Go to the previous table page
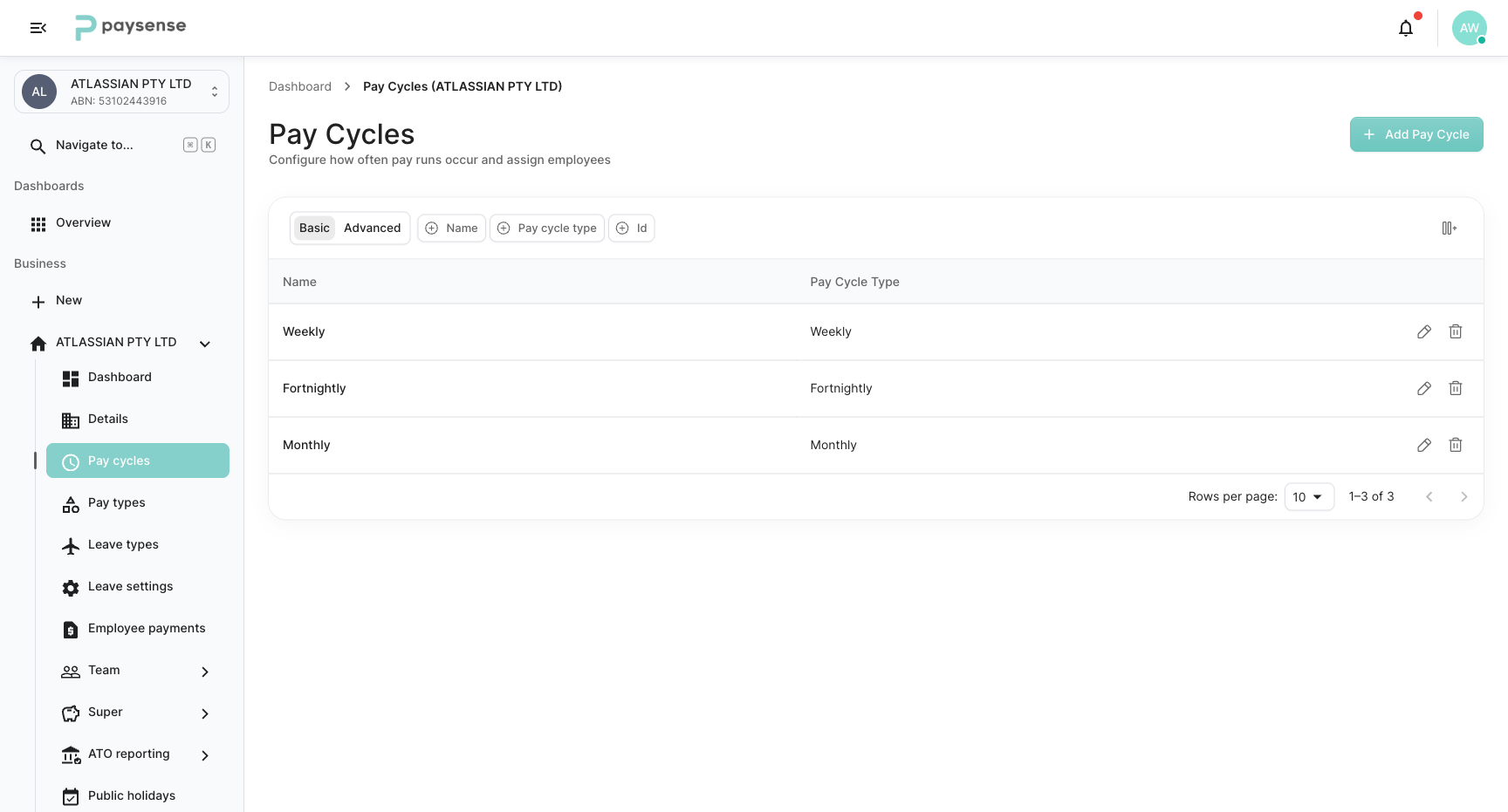The width and height of the screenshot is (1508, 812). [1429, 496]
